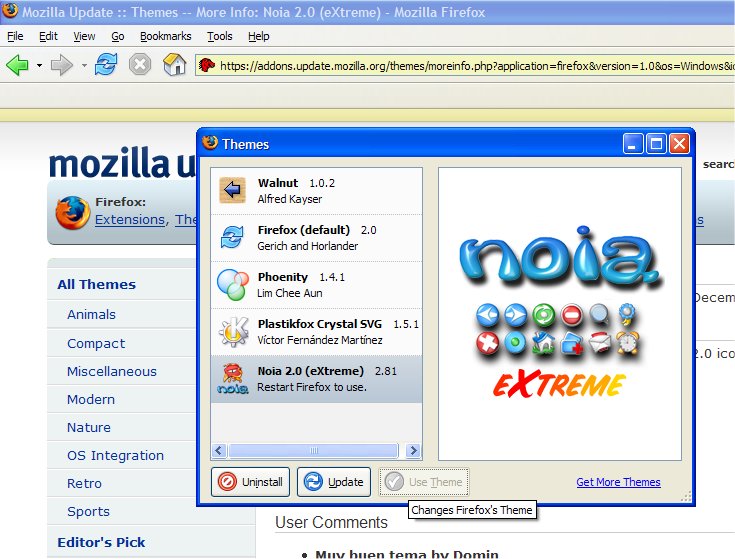The image size is (735, 559).
Task: Click into the URL address bar
Action: (465, 66)
